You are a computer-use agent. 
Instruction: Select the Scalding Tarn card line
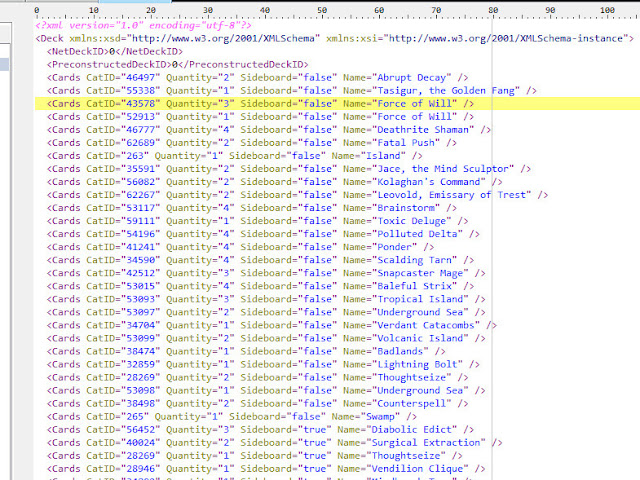[x=260, y=260]
